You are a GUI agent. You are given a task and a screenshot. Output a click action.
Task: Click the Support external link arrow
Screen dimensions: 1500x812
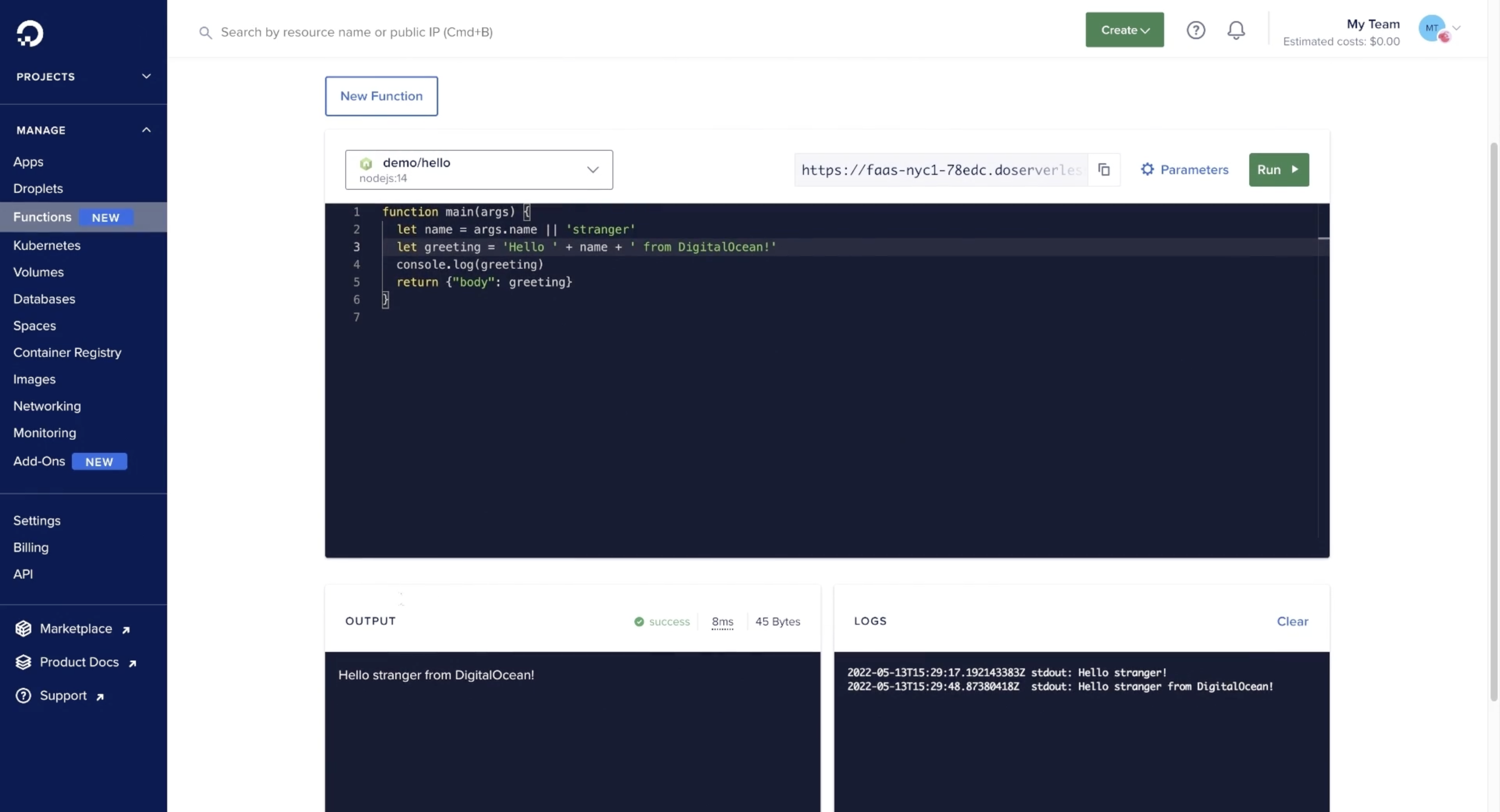100,697
